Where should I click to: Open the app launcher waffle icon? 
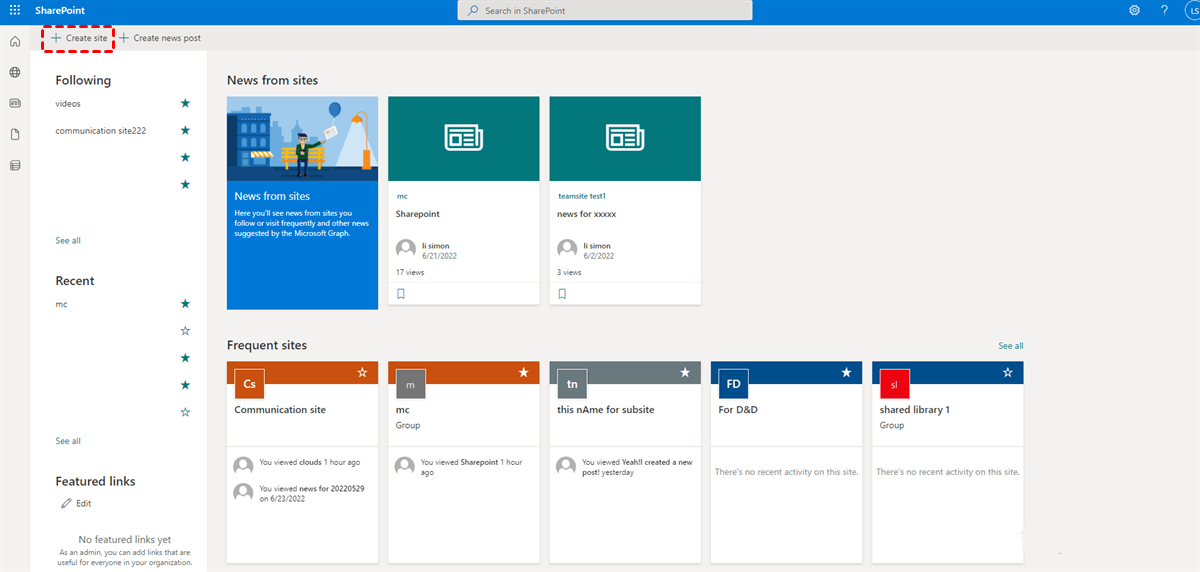tap(15, 10)
